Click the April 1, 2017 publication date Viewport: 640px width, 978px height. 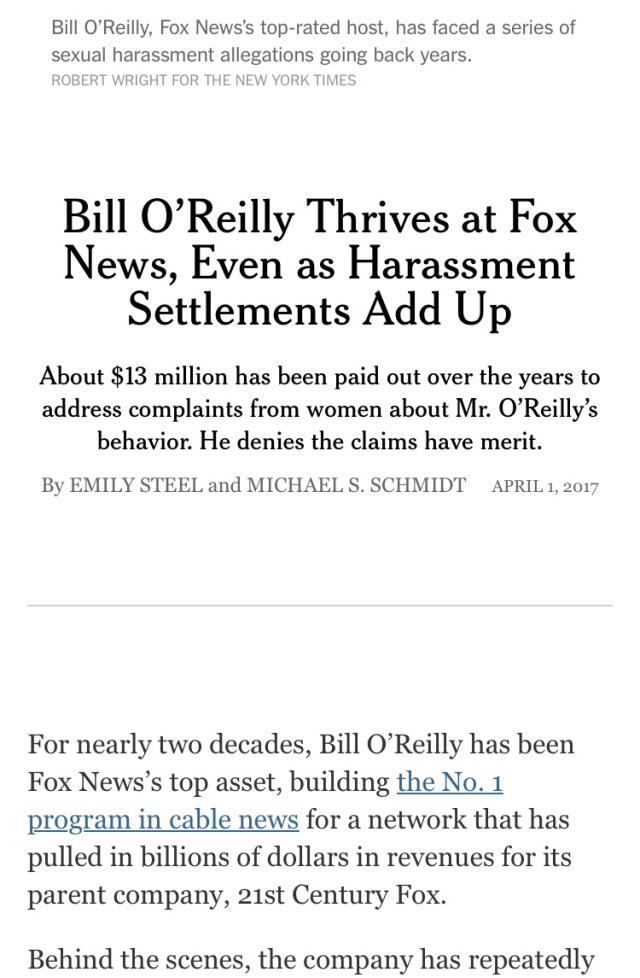click(545, 487)
